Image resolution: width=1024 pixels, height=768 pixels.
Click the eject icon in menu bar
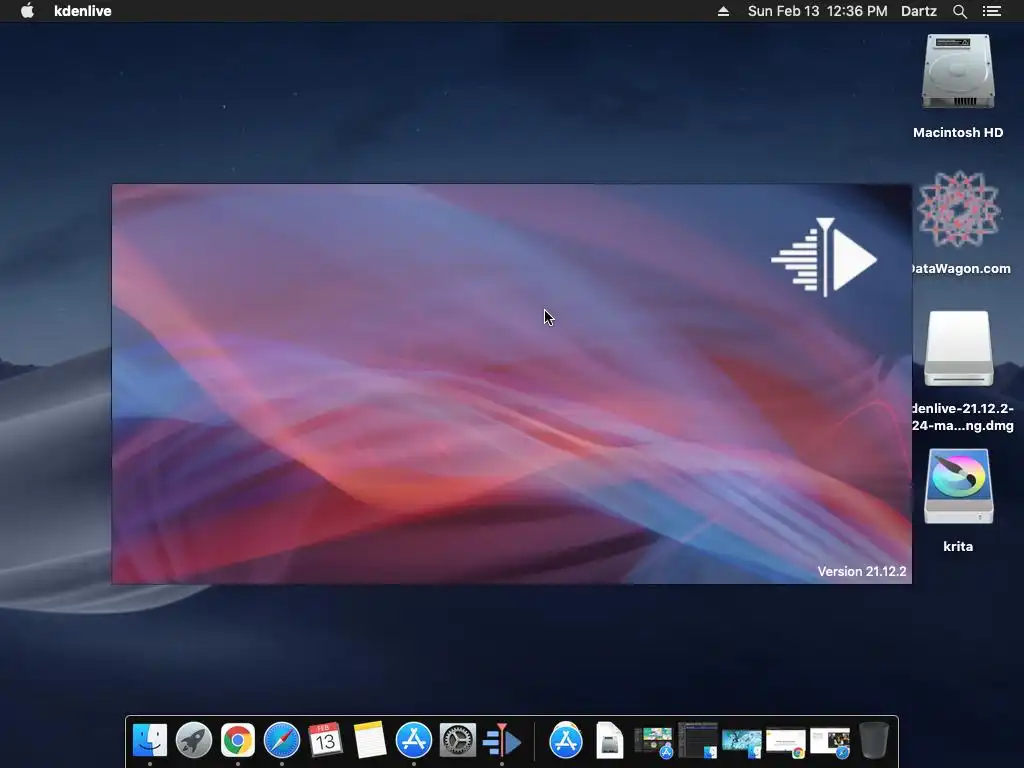pyautogui.click(x=723, y=11)
